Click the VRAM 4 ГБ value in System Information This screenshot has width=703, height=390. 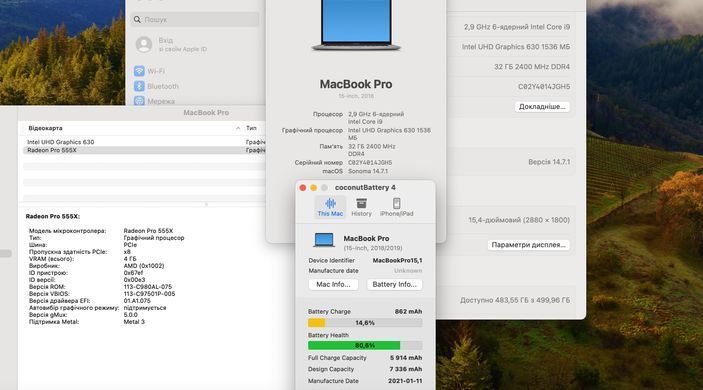130,259
